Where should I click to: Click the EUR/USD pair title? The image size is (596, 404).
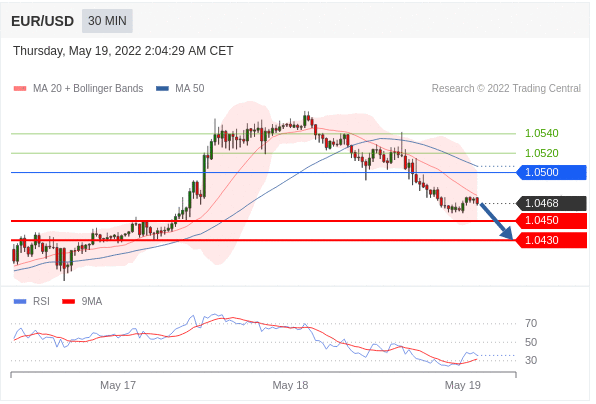43,21
